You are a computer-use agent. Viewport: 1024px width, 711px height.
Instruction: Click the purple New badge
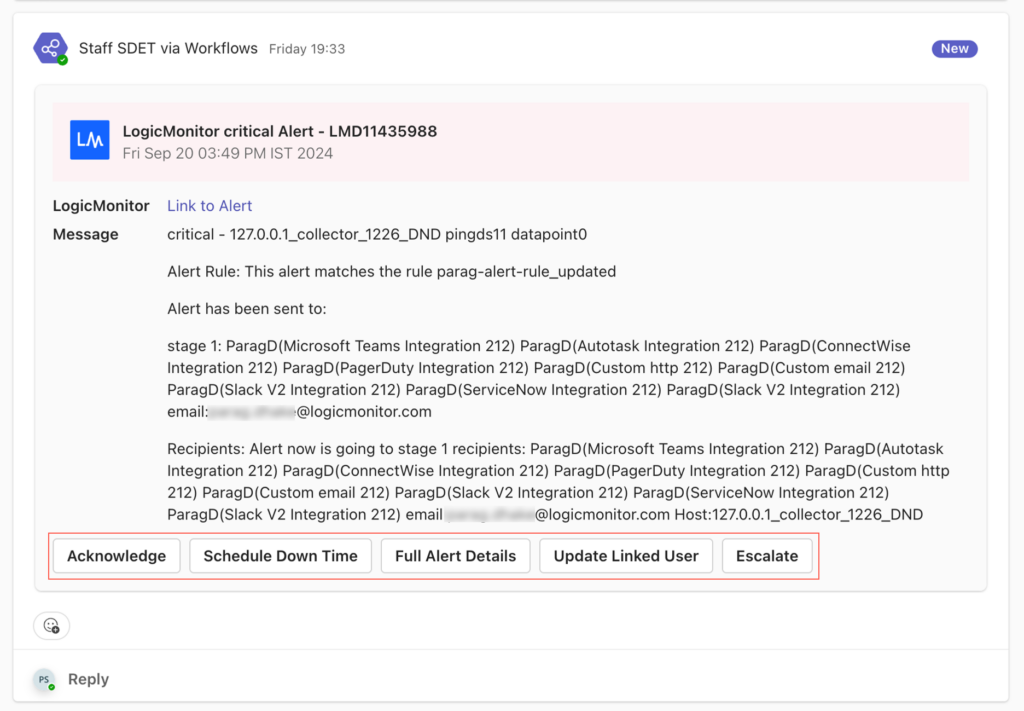tap(954, 48)
